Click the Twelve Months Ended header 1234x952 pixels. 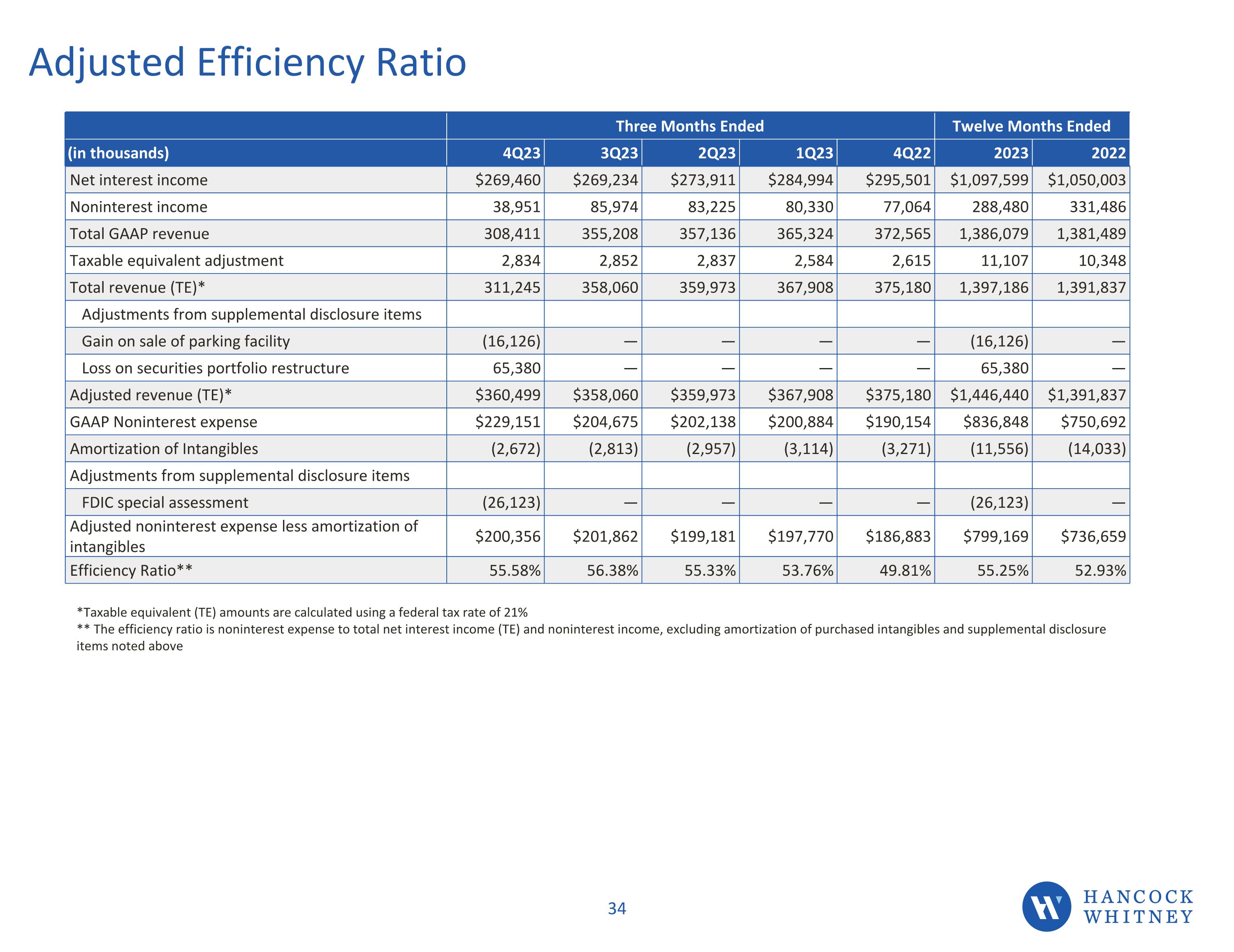1031,126
